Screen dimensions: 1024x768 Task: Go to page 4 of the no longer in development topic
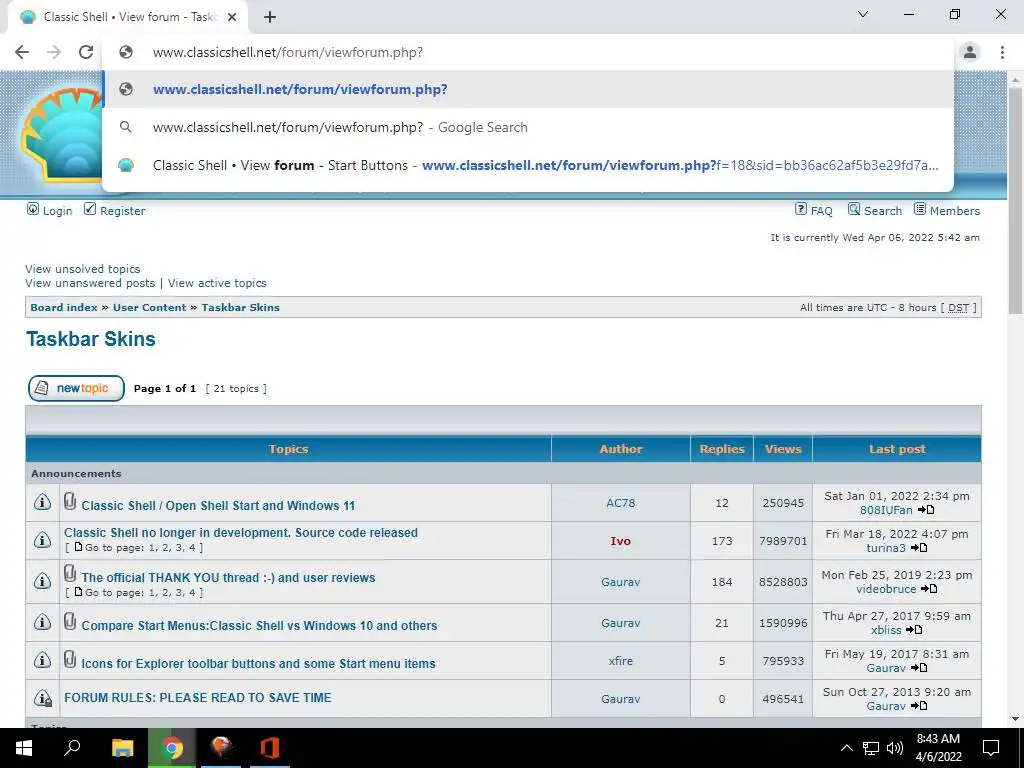tap(192, 548)
